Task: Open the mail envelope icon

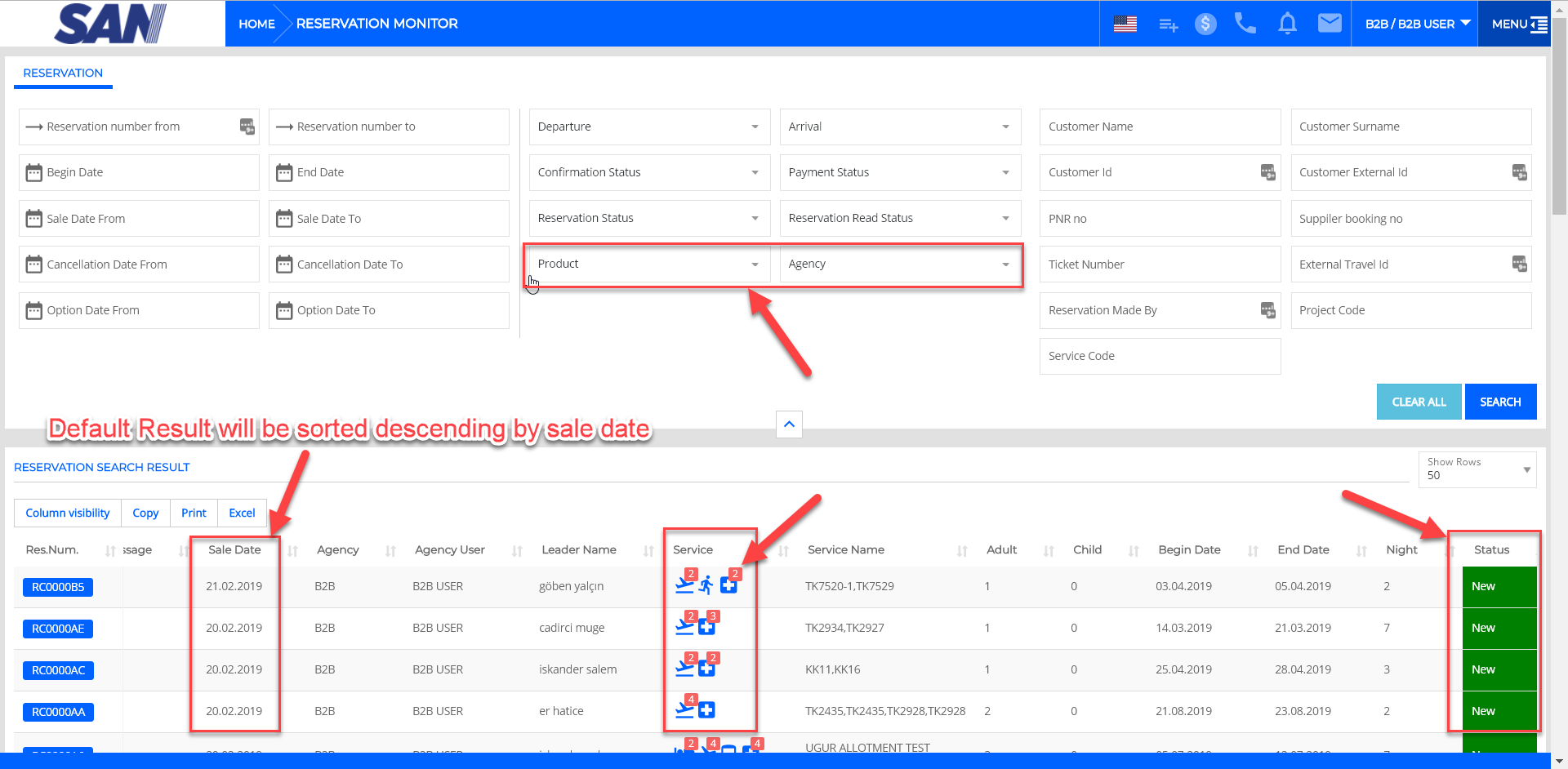Action: point(1329,23)
